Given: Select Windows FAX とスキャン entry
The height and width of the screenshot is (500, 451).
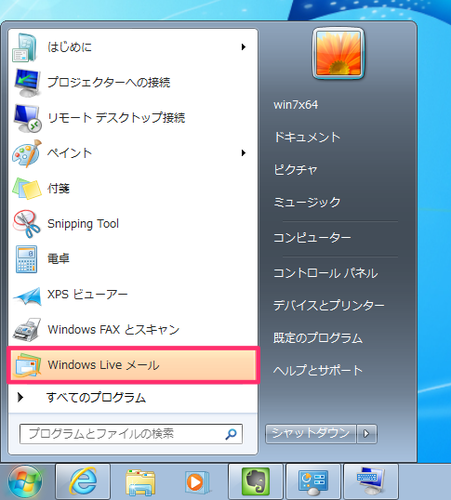Looking at the screenshot, I should (x=133, y=330).
